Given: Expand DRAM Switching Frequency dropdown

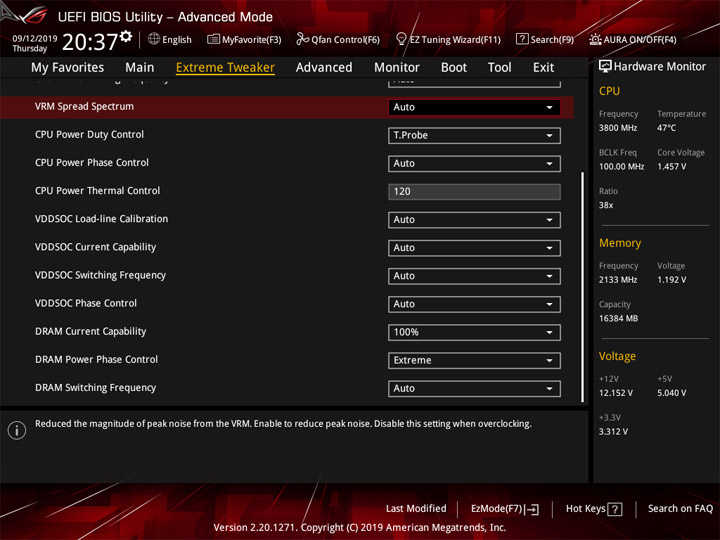Looking at the screenshot, I should 474,388.
